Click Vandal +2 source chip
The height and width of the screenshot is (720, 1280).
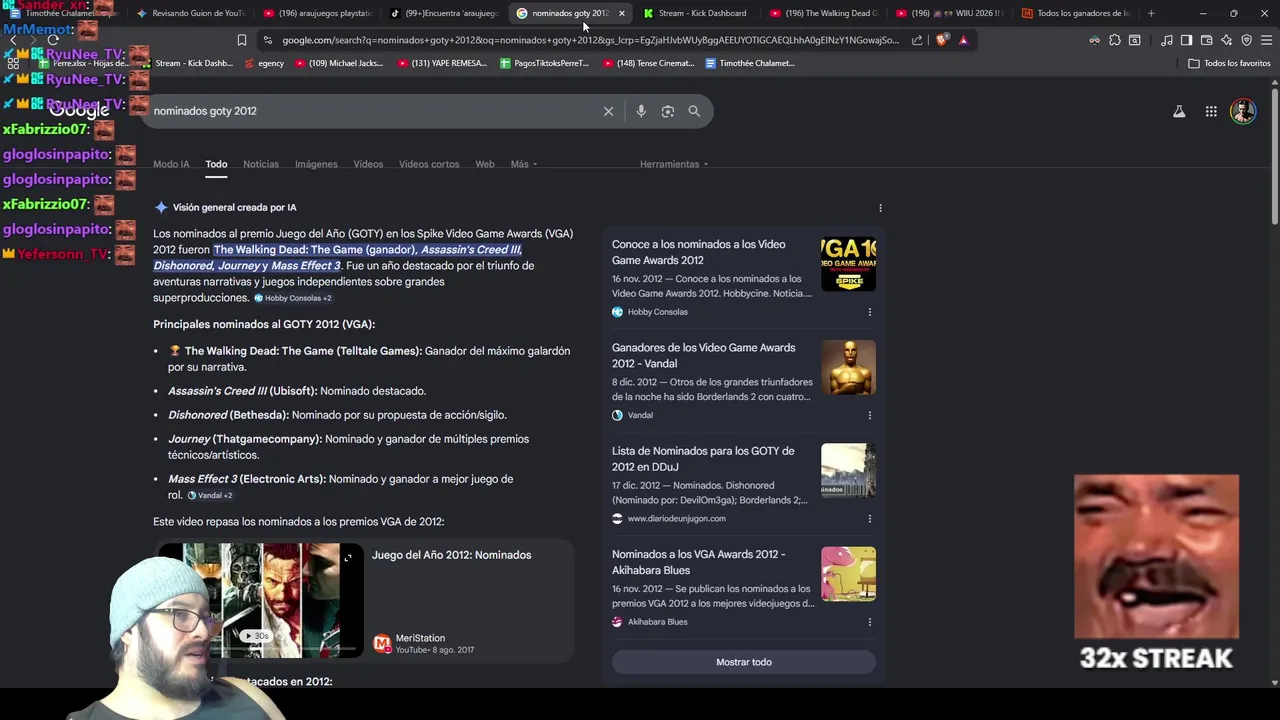point(210,495)
